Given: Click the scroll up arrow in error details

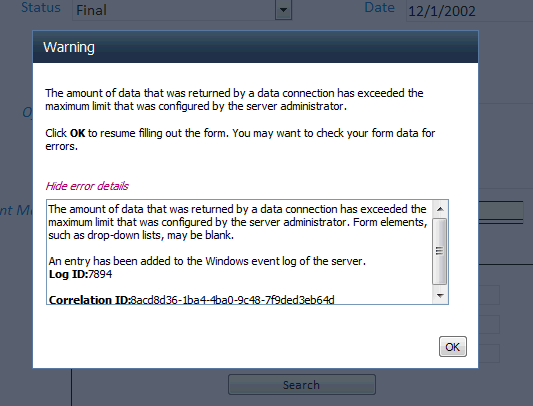Looking at the screenshot, I should pyautogui.click(x=440, y=209).
